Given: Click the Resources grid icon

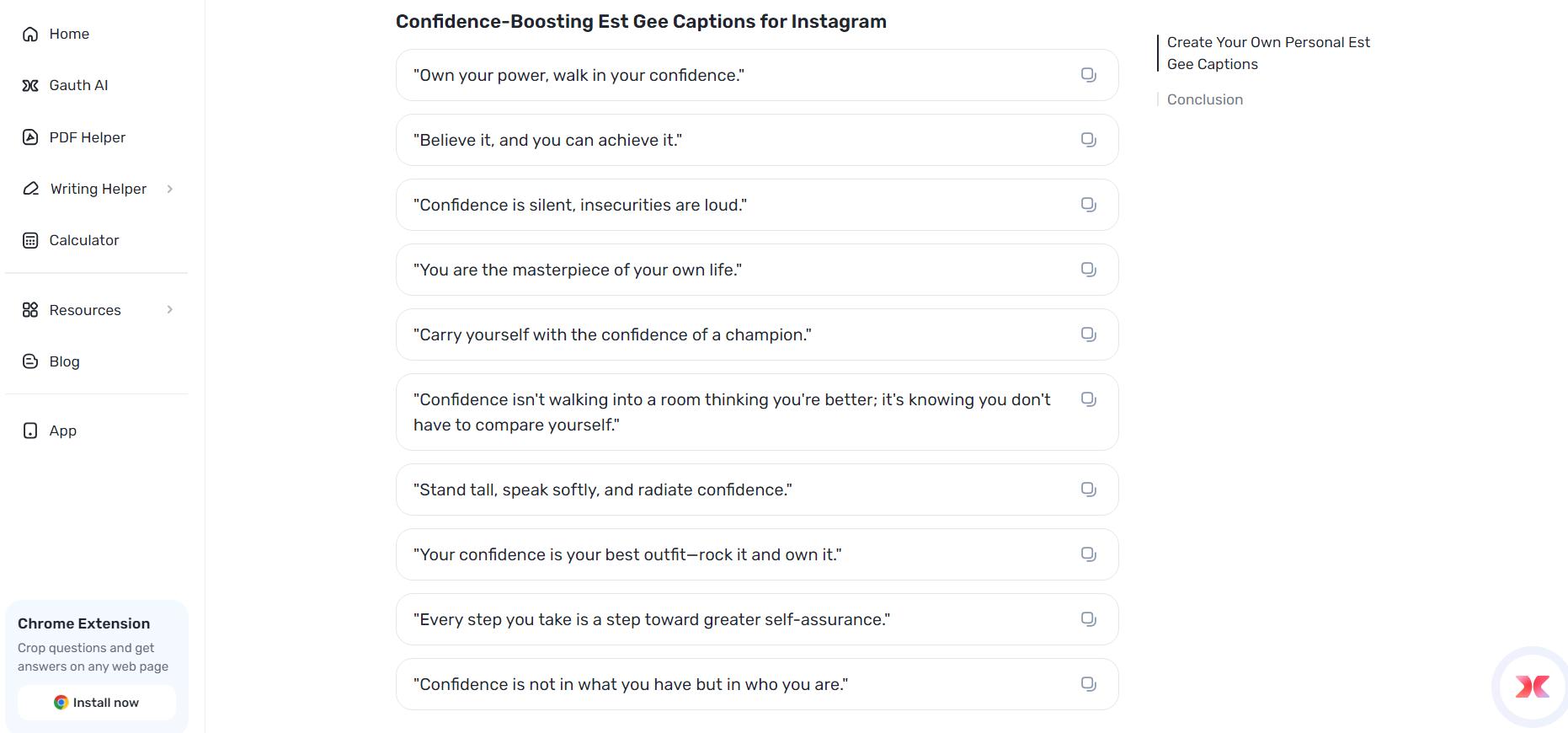Looking at the screenshot, I should 30,310.
